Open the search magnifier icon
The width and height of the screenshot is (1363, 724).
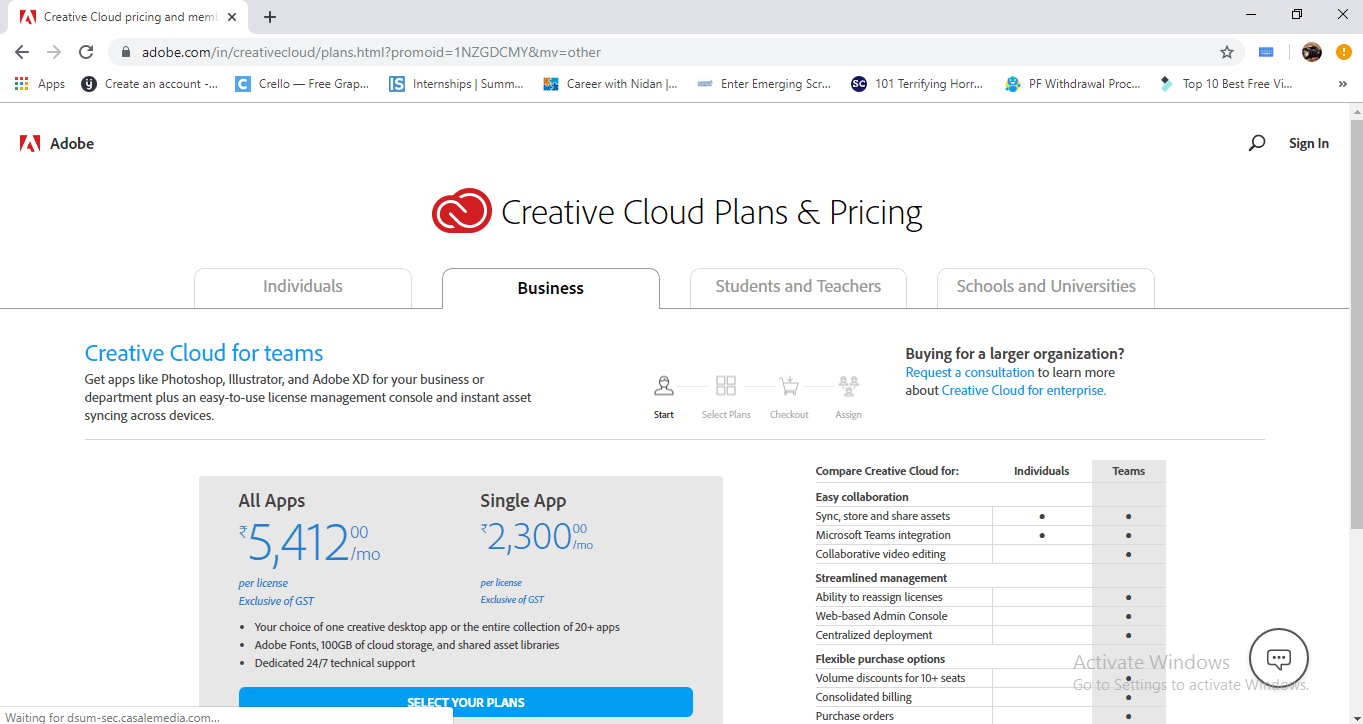click(x=1257, y=144)
